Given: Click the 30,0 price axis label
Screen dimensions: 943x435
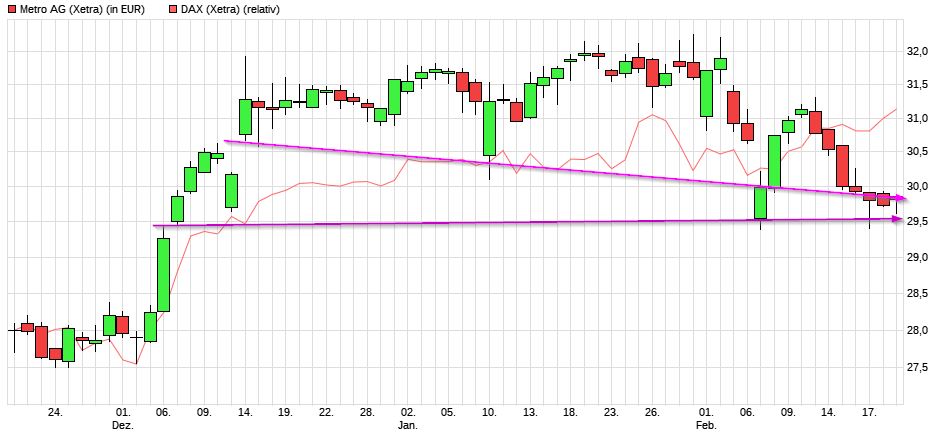Looking at the screenshot, I should [x=919, y=187].
